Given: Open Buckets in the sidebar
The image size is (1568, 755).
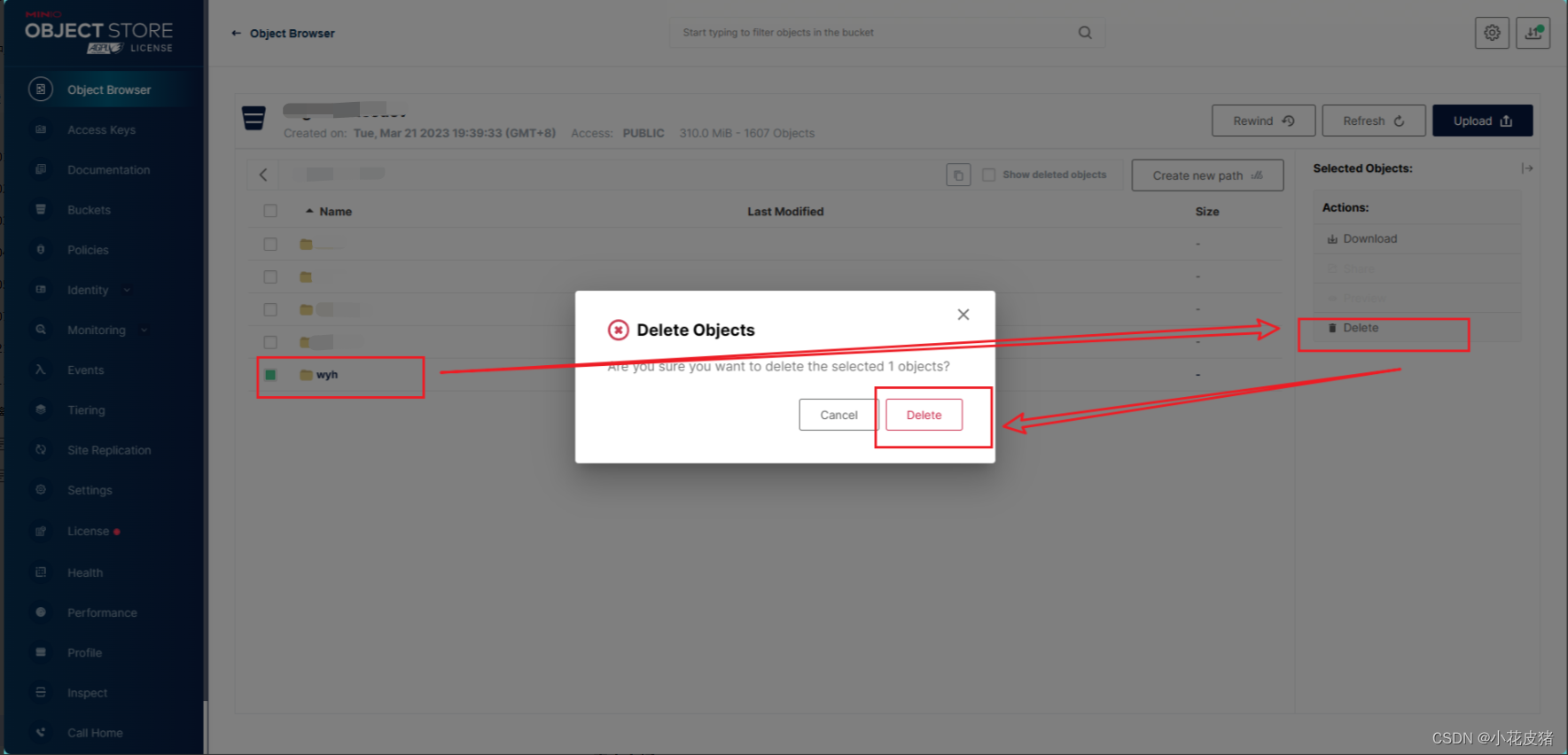Looking at the screenshot, I should [x=89, y=210].
